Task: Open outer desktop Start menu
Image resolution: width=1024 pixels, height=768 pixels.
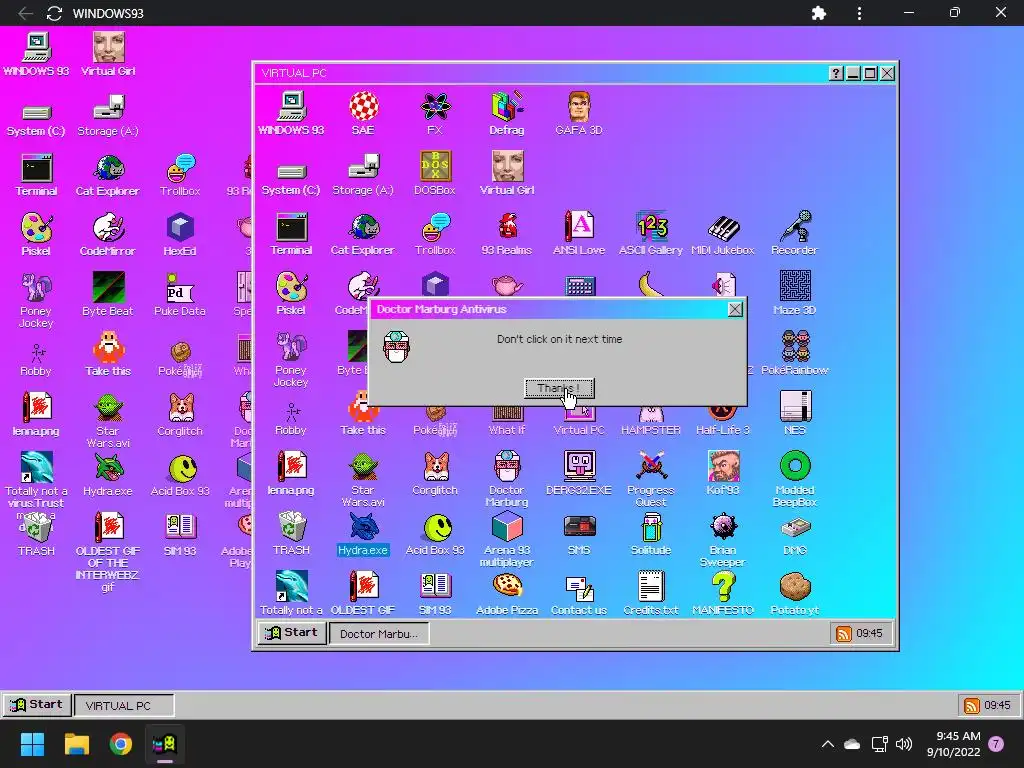Action: [37, 705]
